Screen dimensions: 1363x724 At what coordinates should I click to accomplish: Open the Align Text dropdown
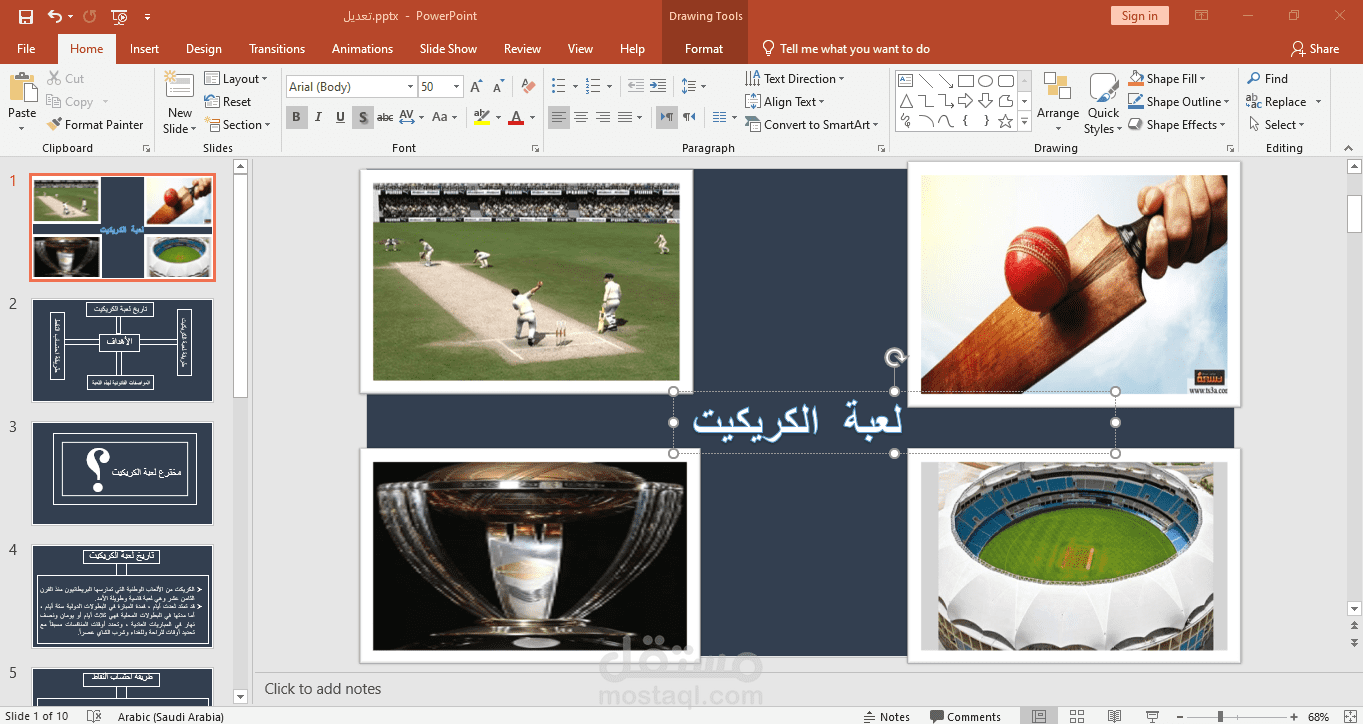(785, 102)
